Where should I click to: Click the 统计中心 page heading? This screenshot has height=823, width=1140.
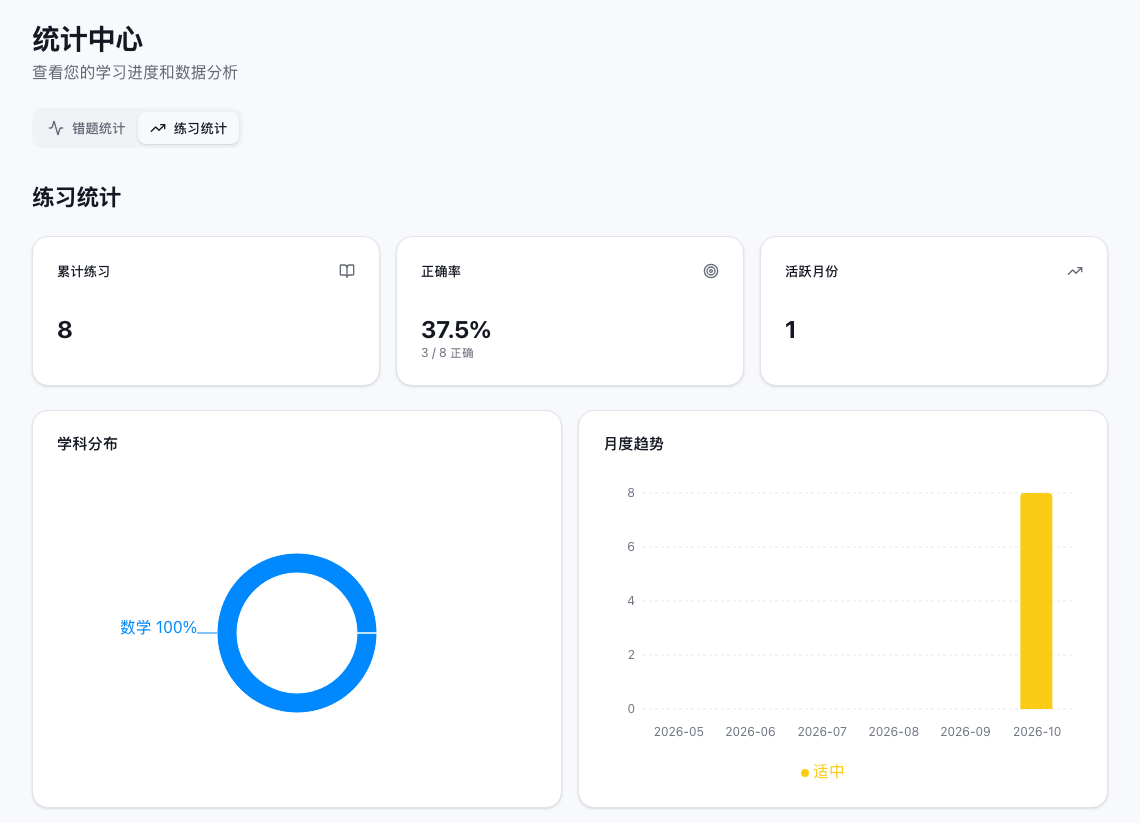coord(87,39)
